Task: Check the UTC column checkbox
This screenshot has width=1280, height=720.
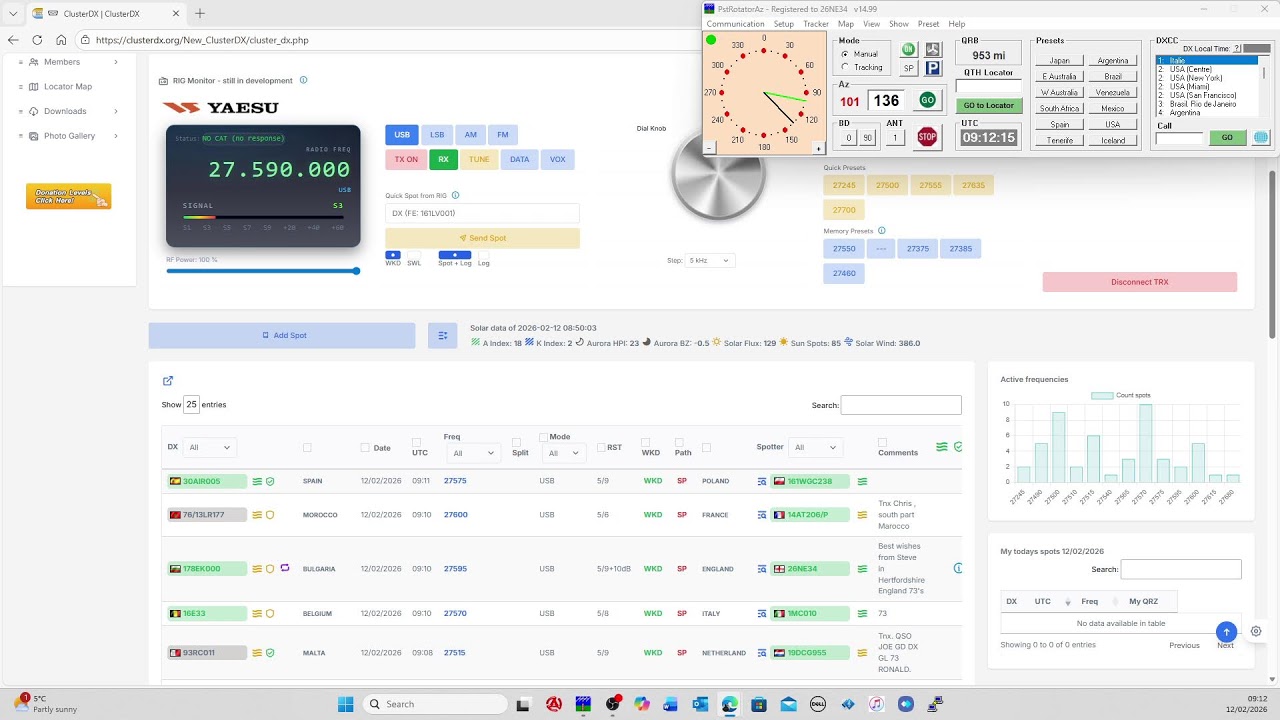Action: (x=416, y=441)
